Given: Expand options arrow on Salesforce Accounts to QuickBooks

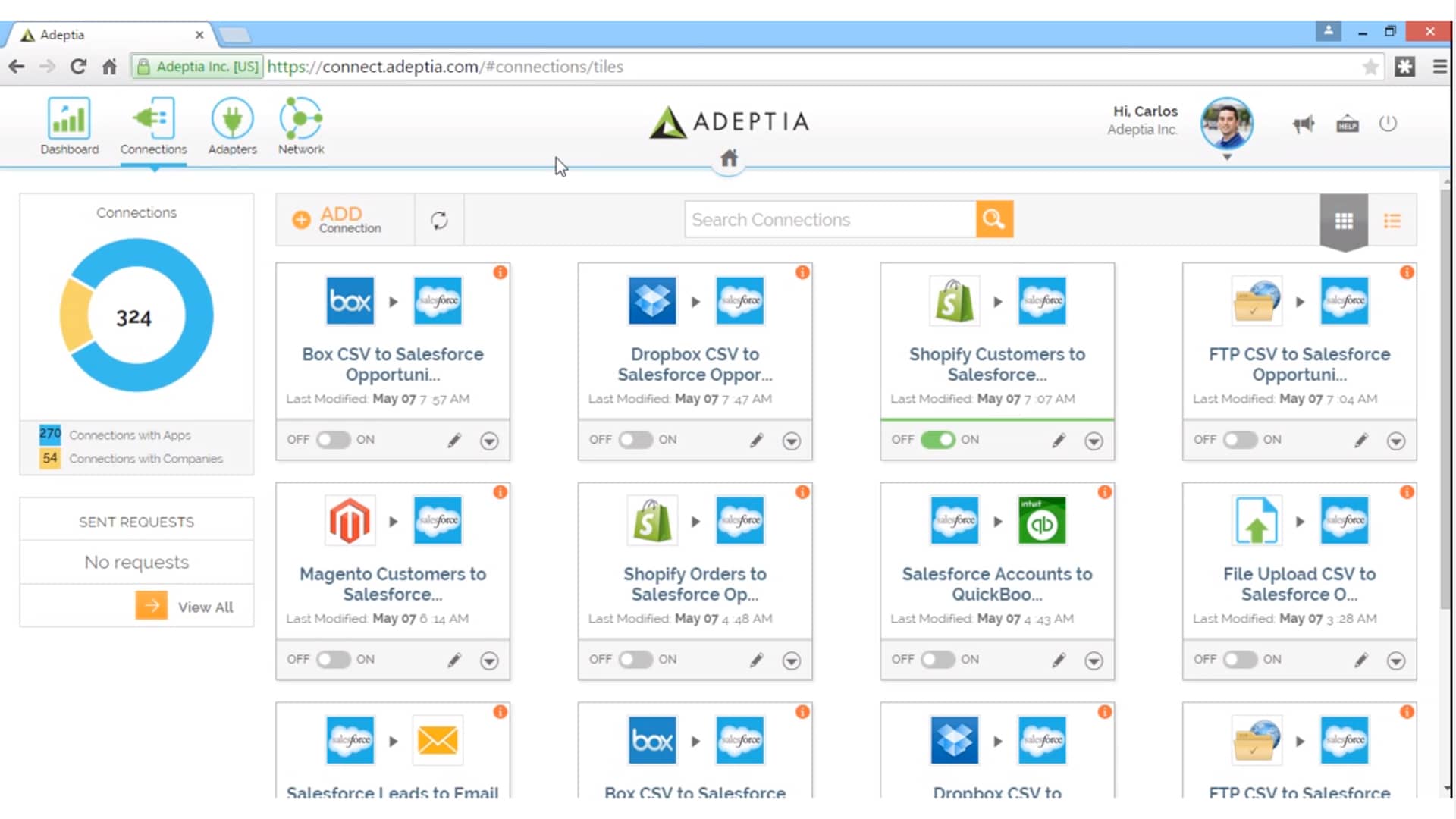Looking at the screenshot, I should pyautogui.click(x=1094, y=661).
